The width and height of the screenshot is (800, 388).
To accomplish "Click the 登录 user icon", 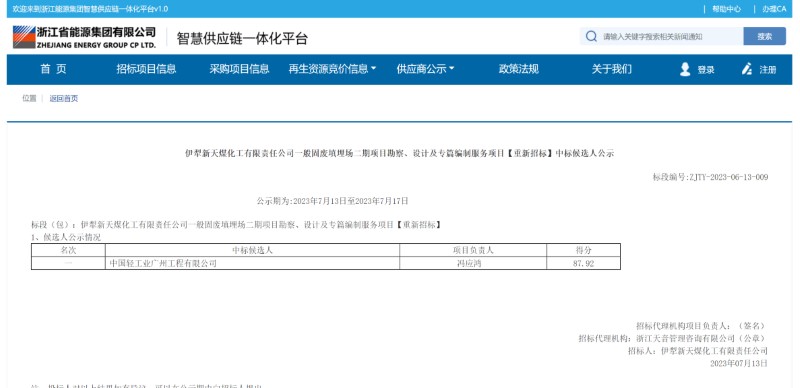I will [x=685, y=69].
